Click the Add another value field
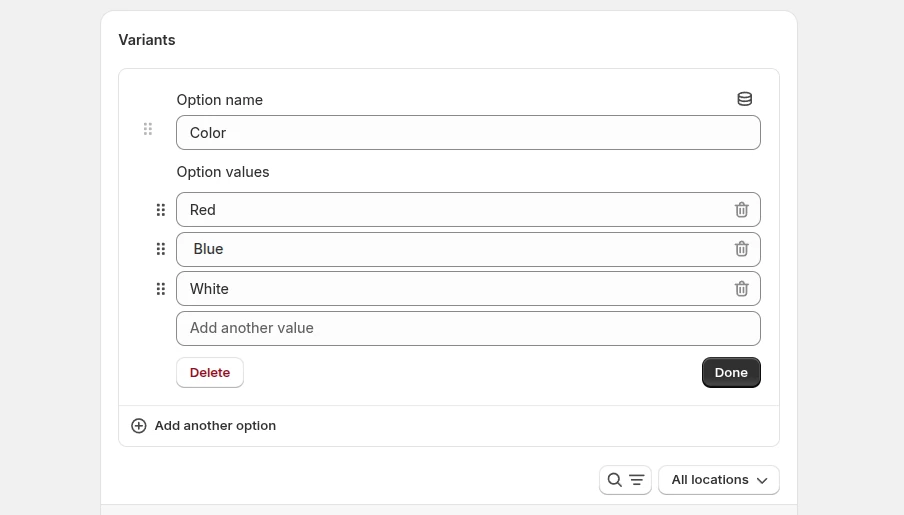This screenshot has height=515, width=904. pyautogui.click(x=468, y=329)
